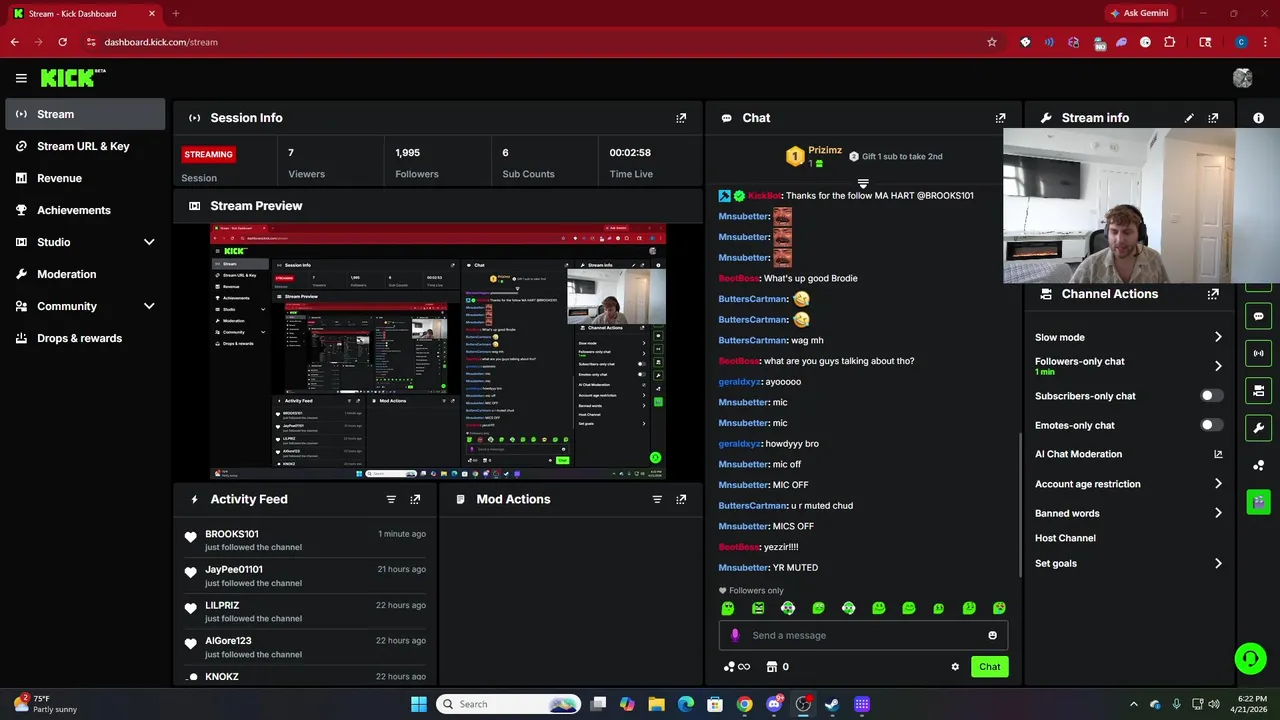Click the Stream Preview thumbnail
Screen dimensions: 1280x720
438,351
